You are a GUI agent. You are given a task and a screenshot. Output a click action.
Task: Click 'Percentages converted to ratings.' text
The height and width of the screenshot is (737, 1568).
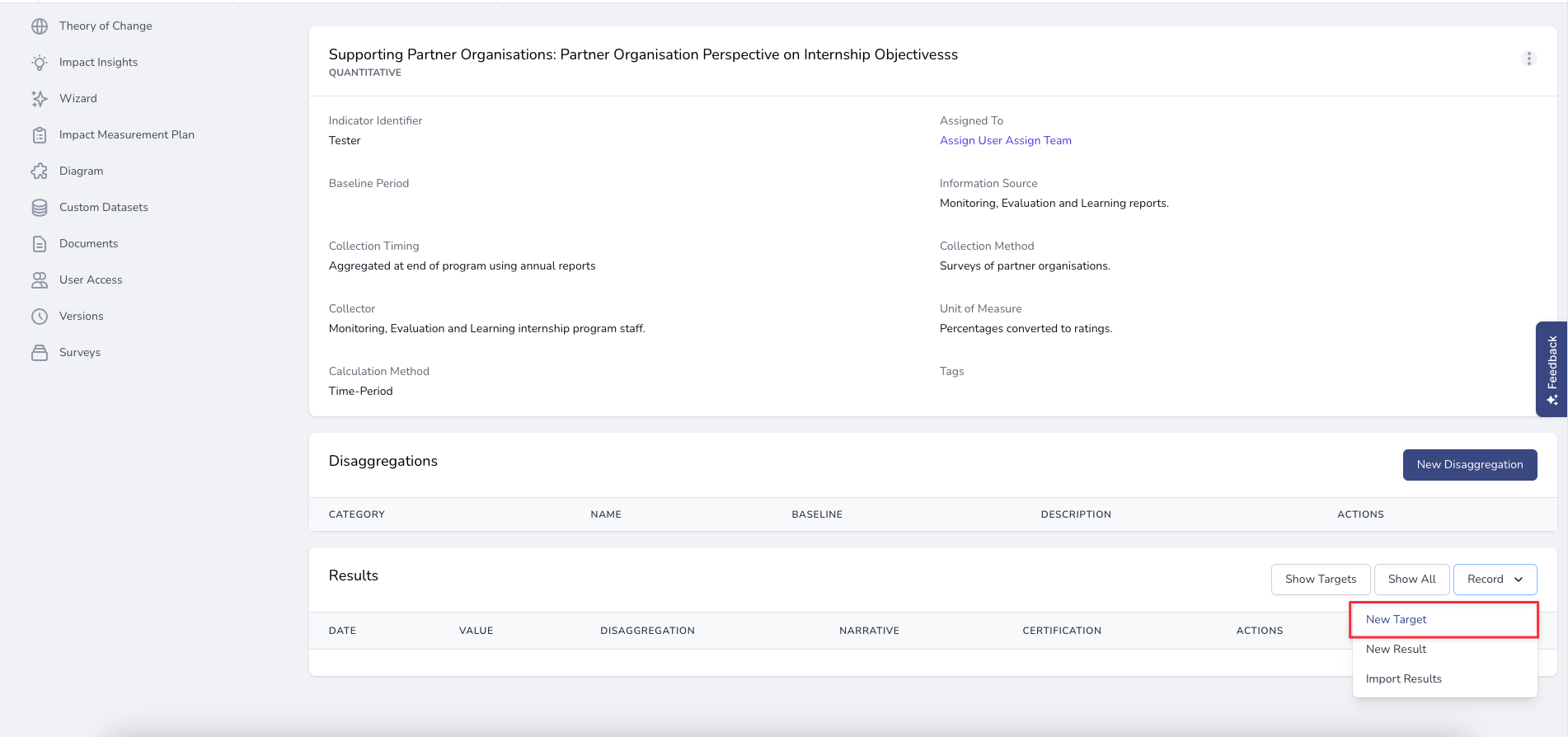click(1026, 328)
